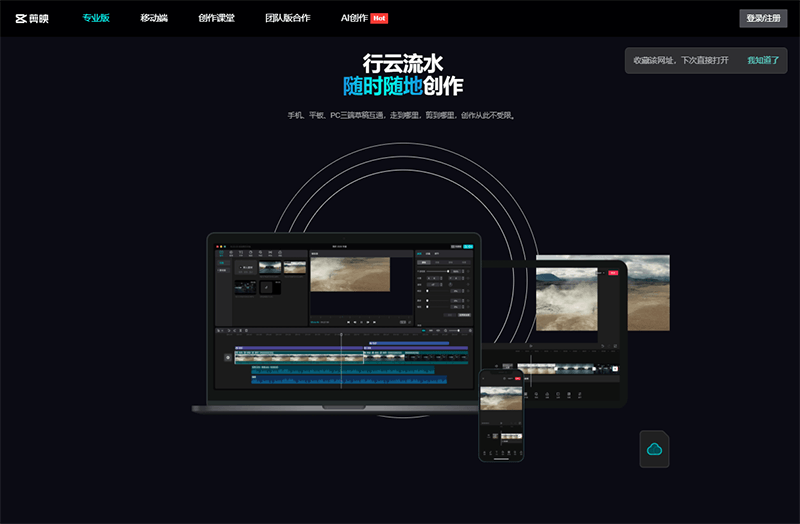
Task: Go to the 移动端 menu item
Action: [x=156, y=18]
